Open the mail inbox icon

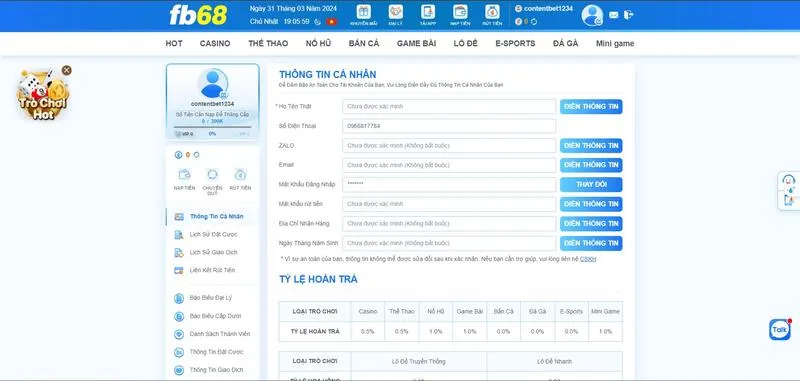point(614,15)
